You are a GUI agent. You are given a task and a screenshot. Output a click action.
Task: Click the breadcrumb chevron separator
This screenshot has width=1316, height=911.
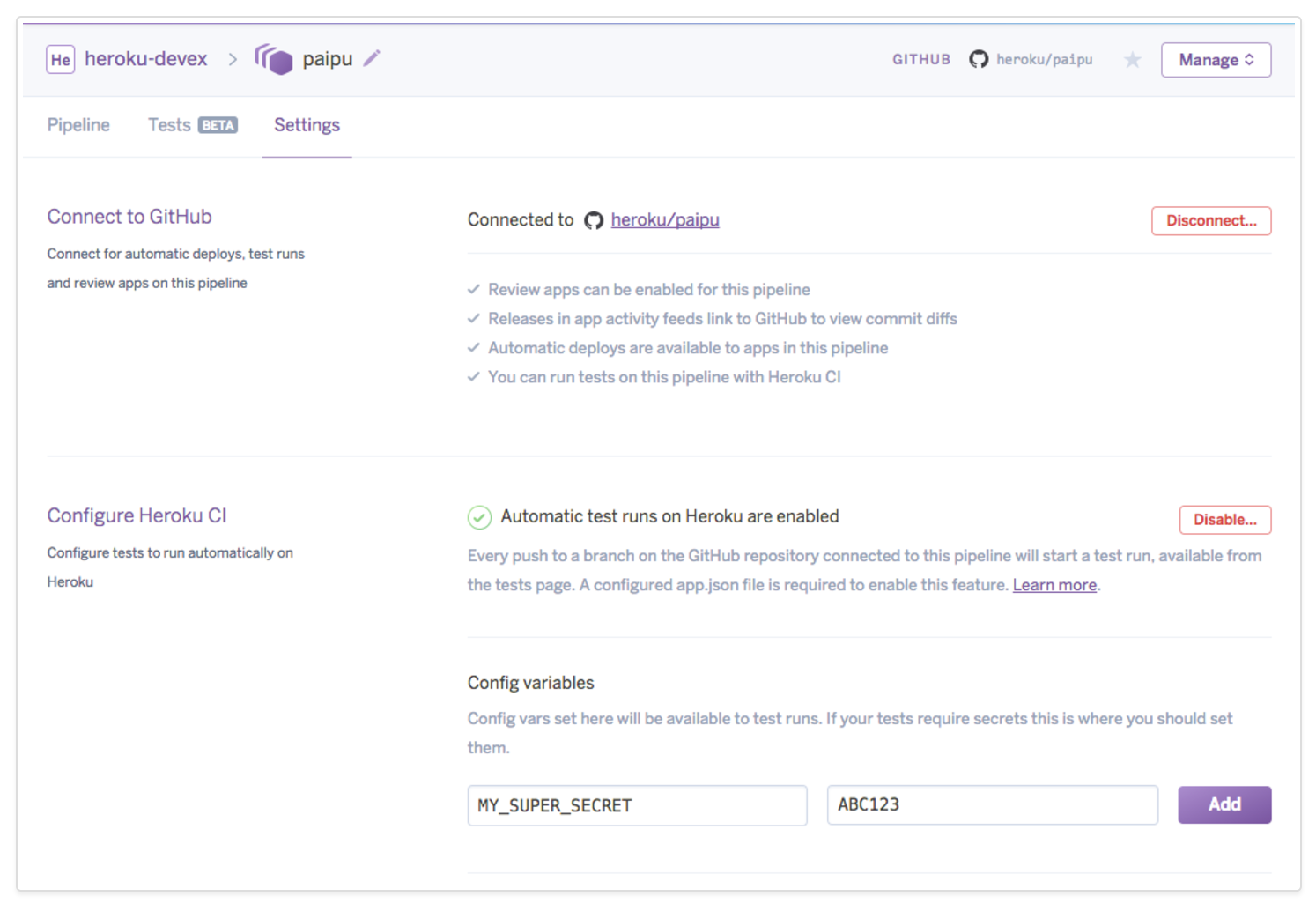pos(233,59)
